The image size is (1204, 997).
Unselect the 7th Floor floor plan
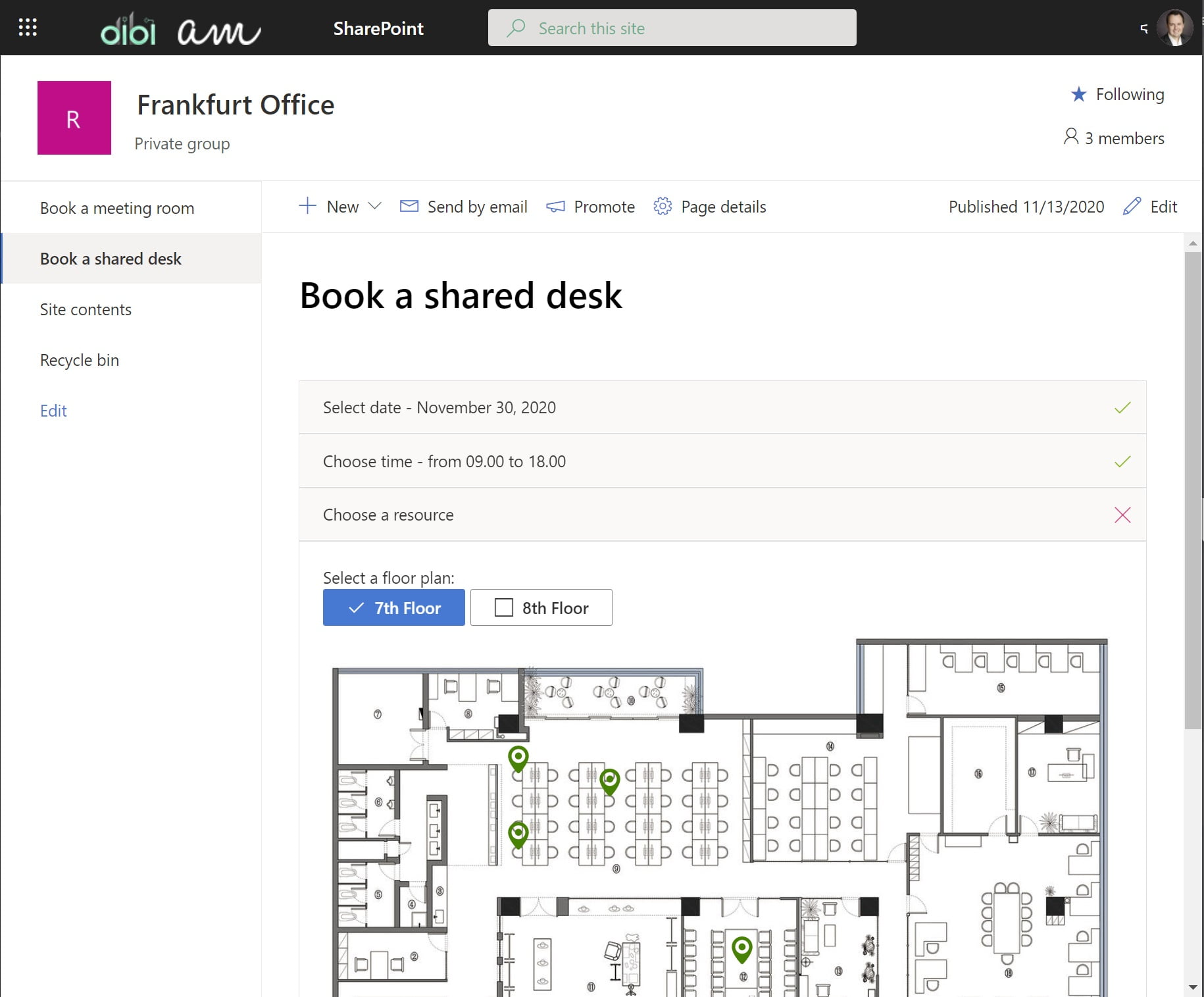point(393,607)
